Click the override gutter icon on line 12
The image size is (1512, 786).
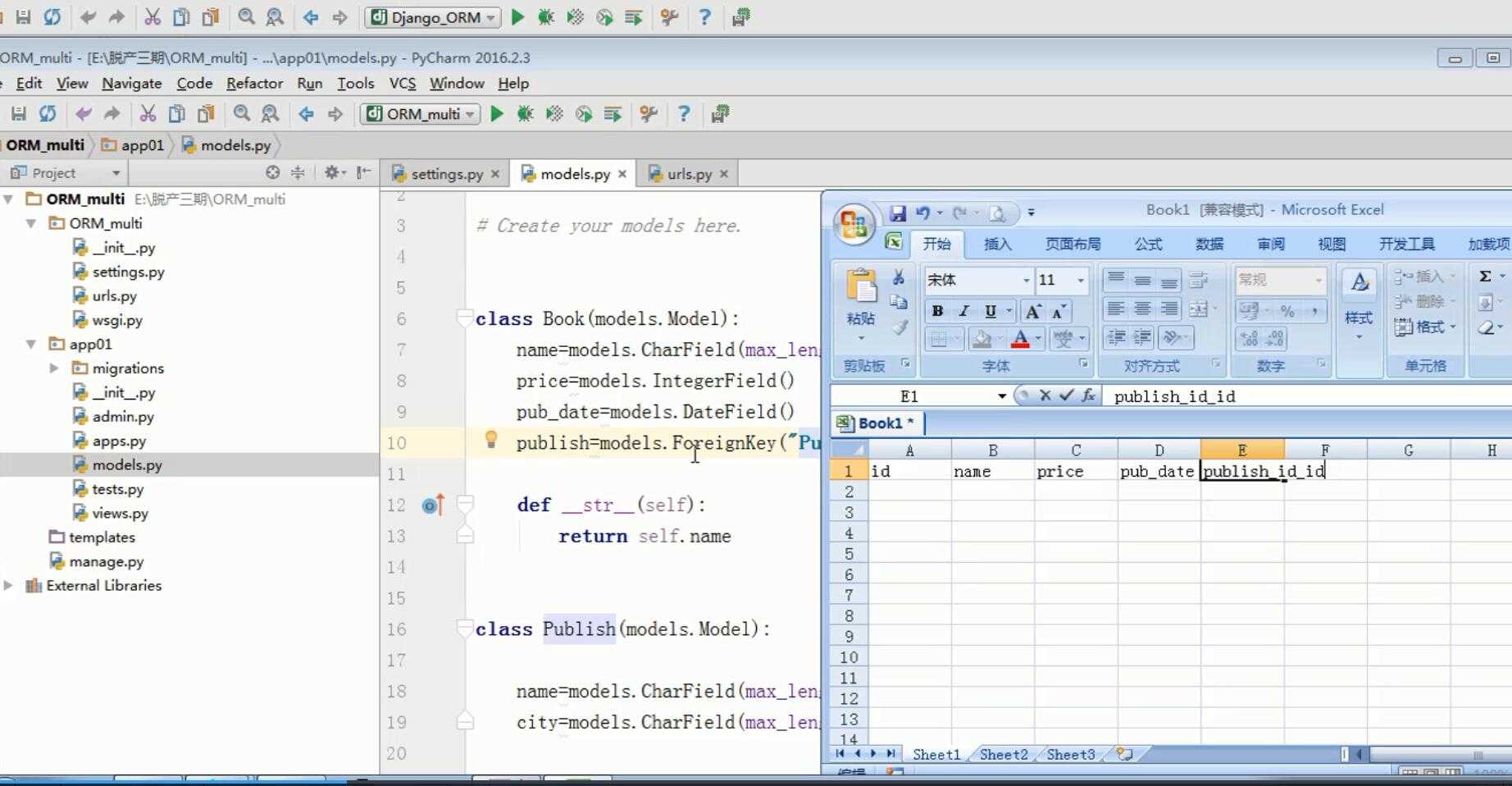(x=432, y=505)
